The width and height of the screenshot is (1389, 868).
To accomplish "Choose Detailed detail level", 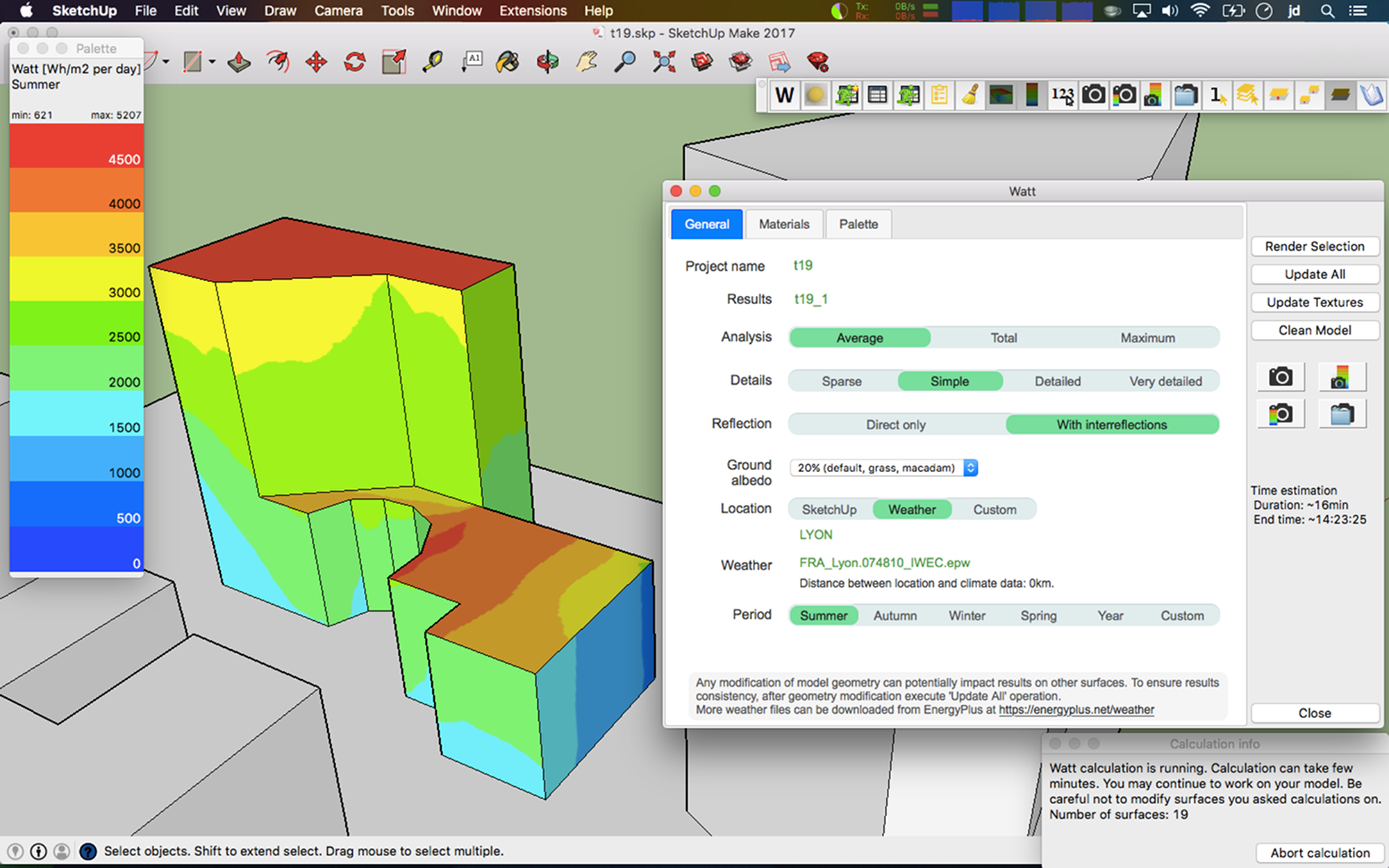I will coord(1058,381).
